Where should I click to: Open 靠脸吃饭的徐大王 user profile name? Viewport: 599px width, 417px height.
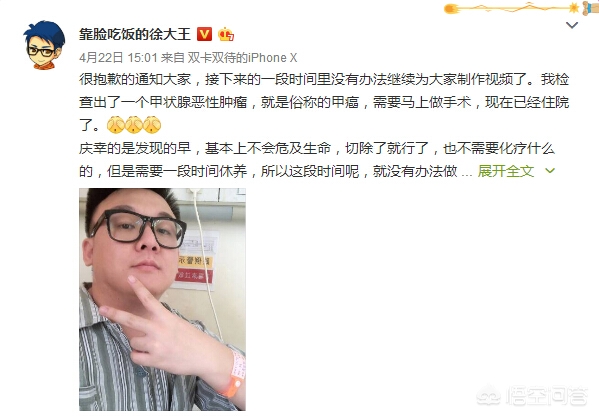(134, 34)
